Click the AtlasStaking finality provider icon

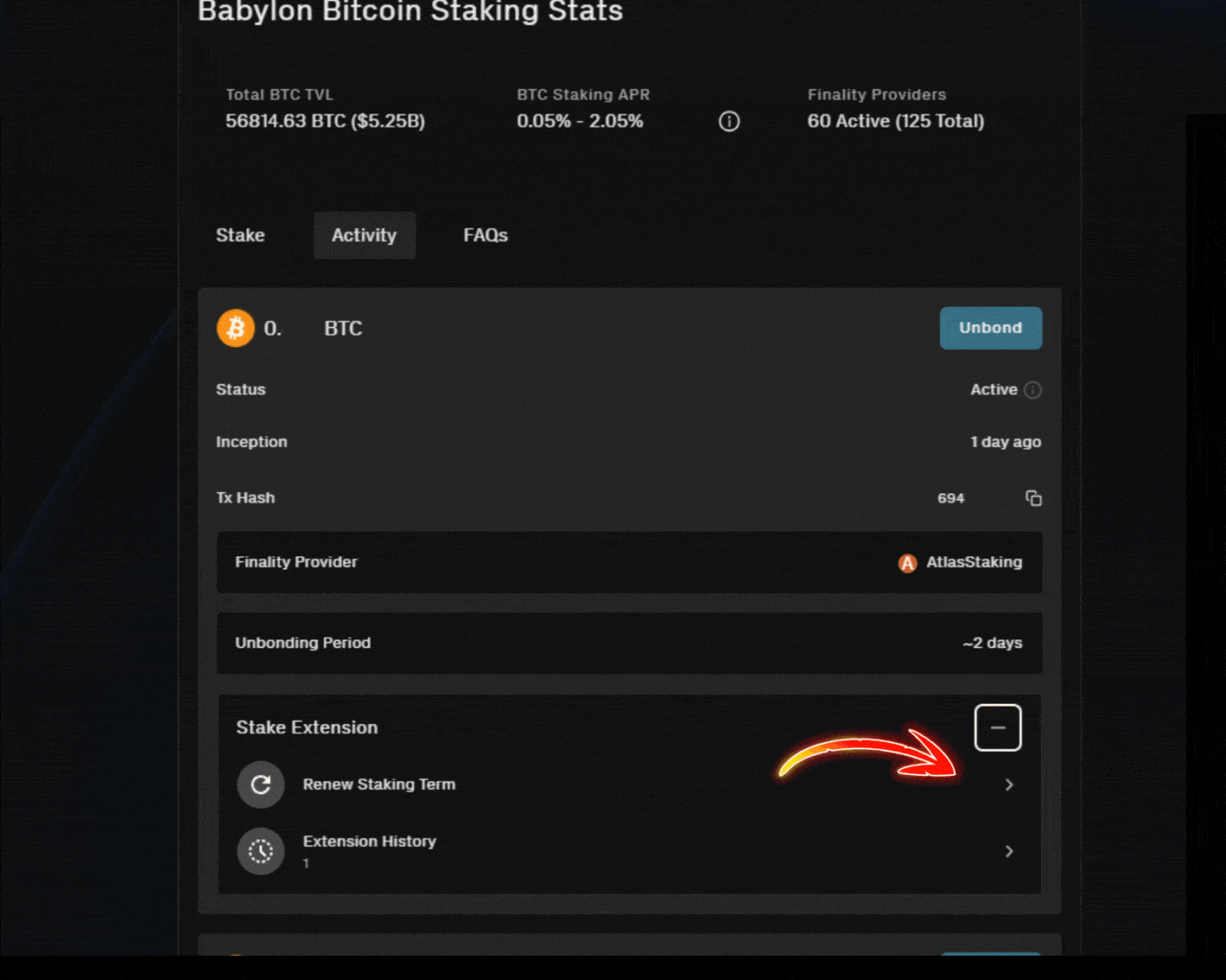tap(906, 562)
